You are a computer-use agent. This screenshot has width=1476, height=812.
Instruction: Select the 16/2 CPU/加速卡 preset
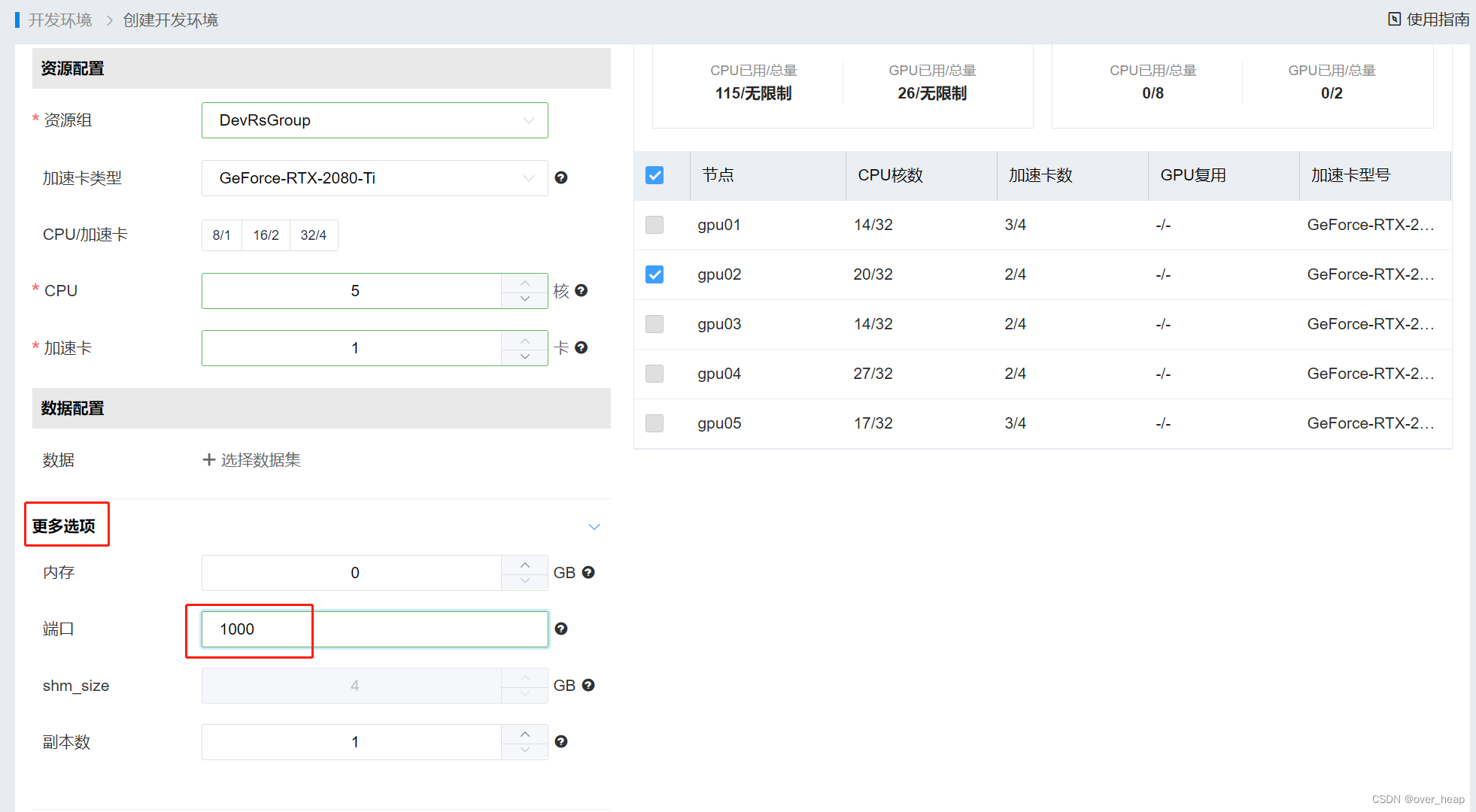click(x=266, y=236)
